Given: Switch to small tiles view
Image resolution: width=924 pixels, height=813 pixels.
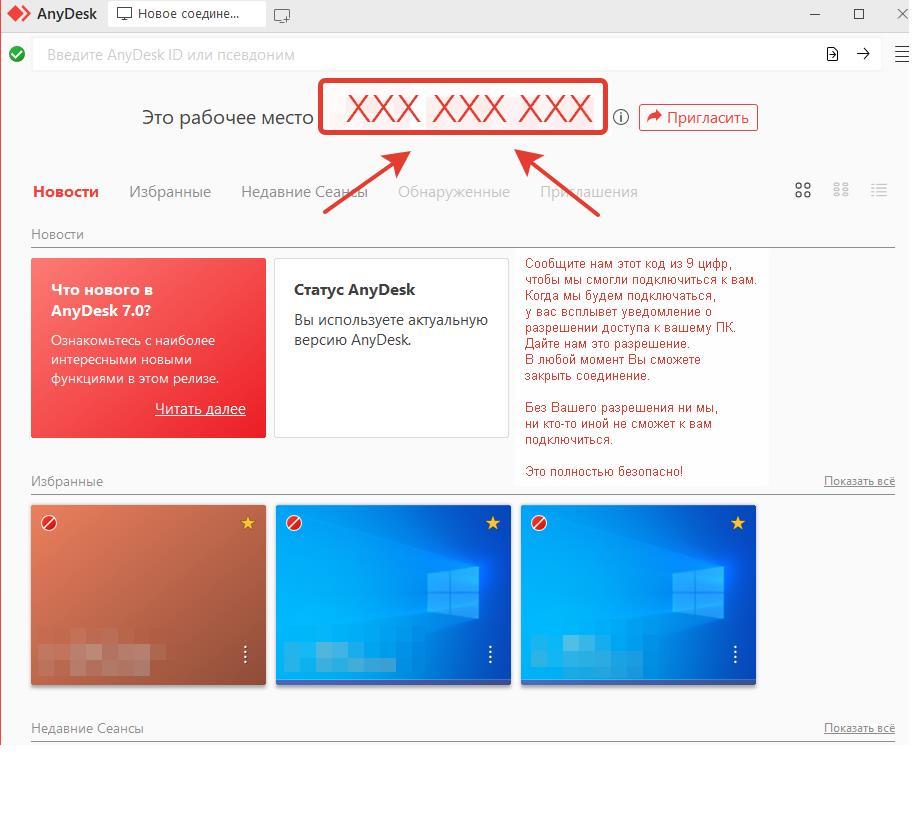Looking at the screenshot, I should (841, 190).
